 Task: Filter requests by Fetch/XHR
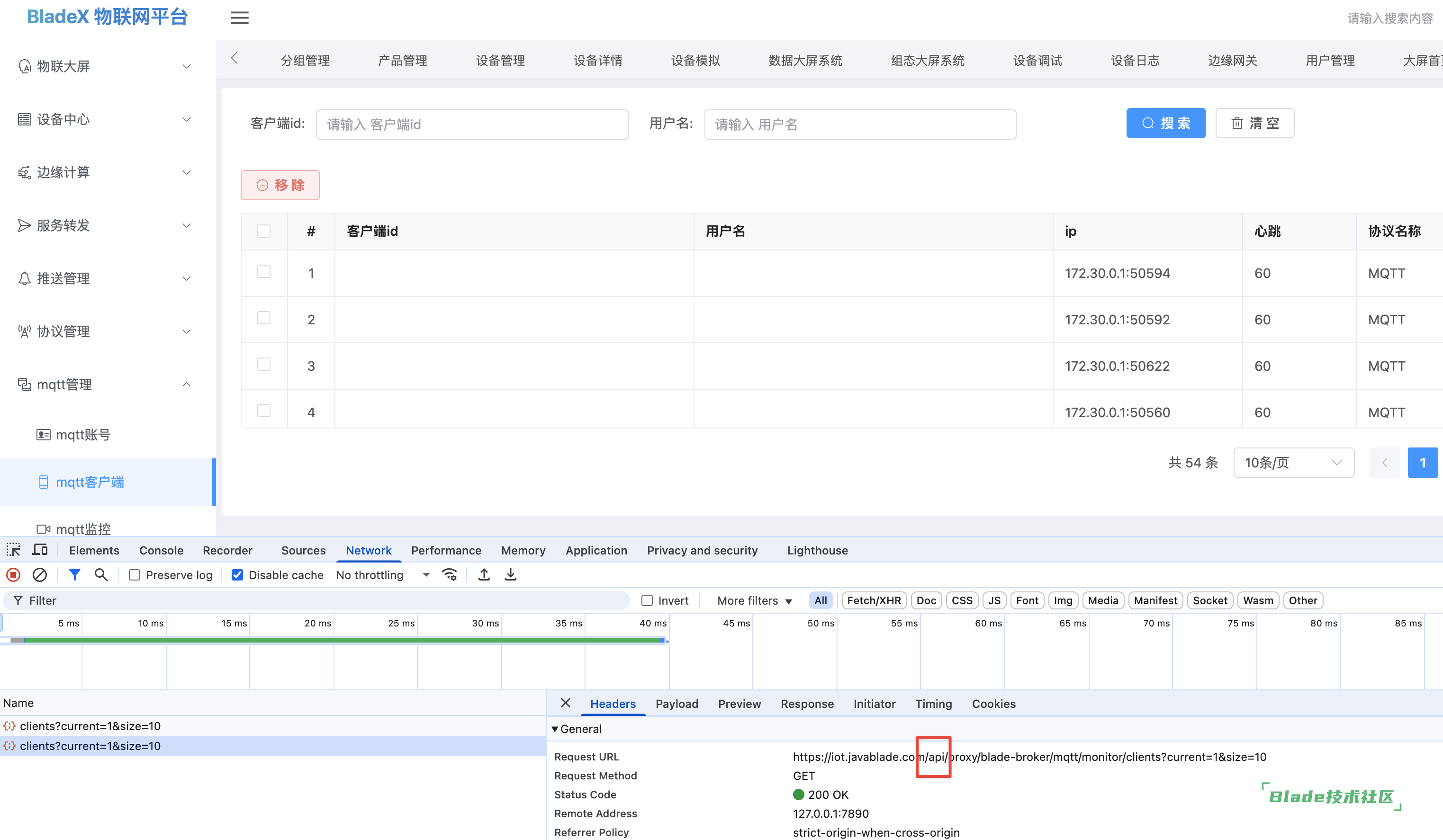tap(874, 600)
